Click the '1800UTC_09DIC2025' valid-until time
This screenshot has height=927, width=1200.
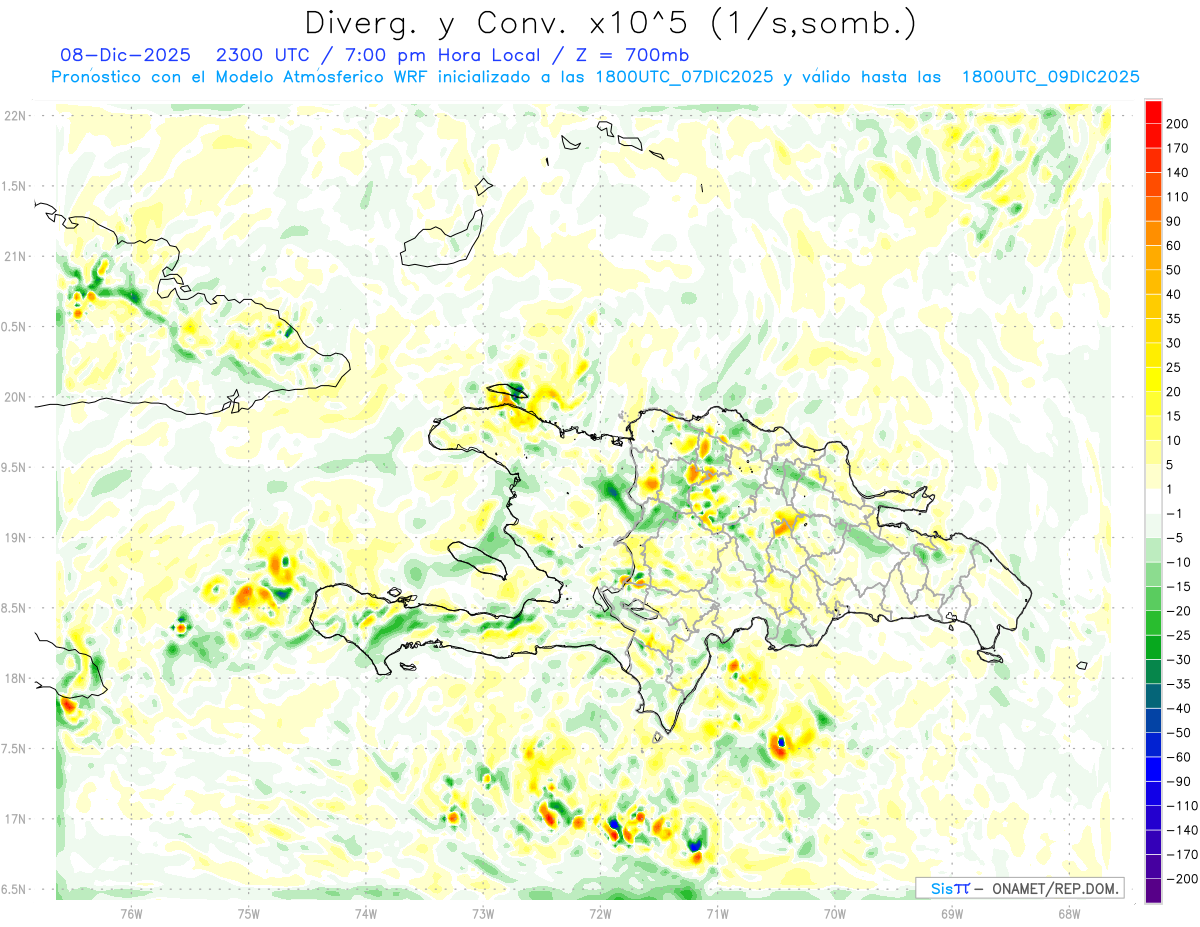[x=1050, y=77]
